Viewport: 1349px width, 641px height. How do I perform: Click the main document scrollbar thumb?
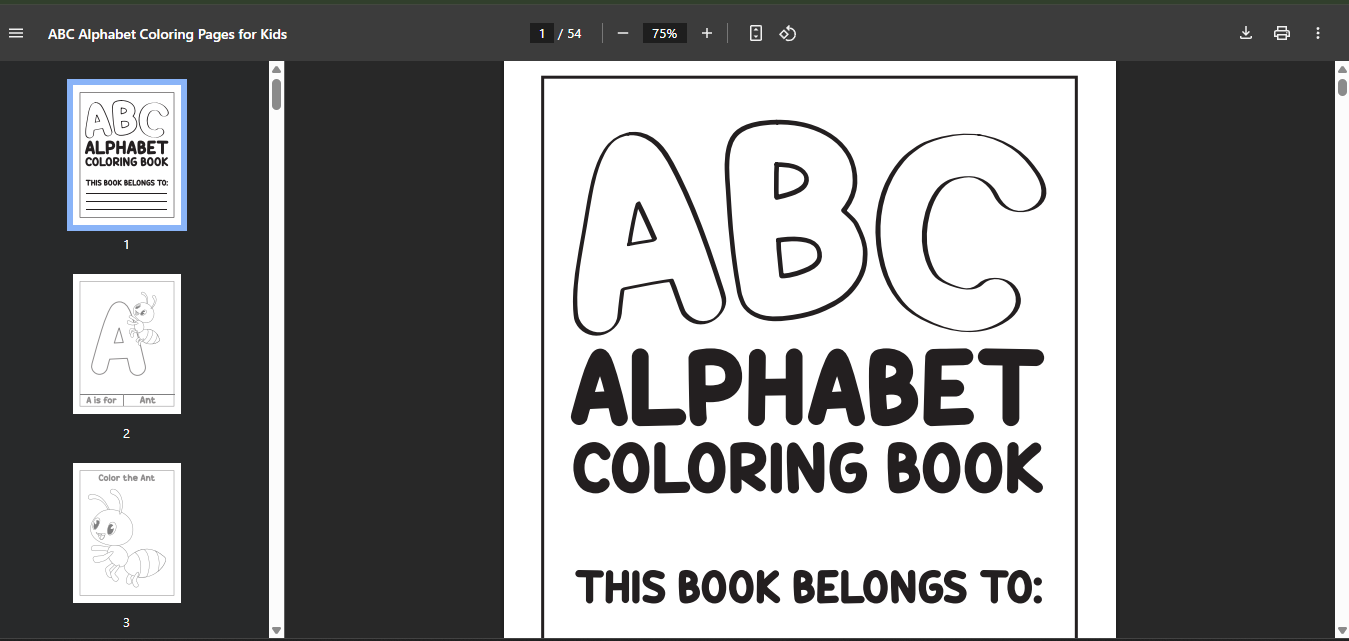click(1342, 87)
